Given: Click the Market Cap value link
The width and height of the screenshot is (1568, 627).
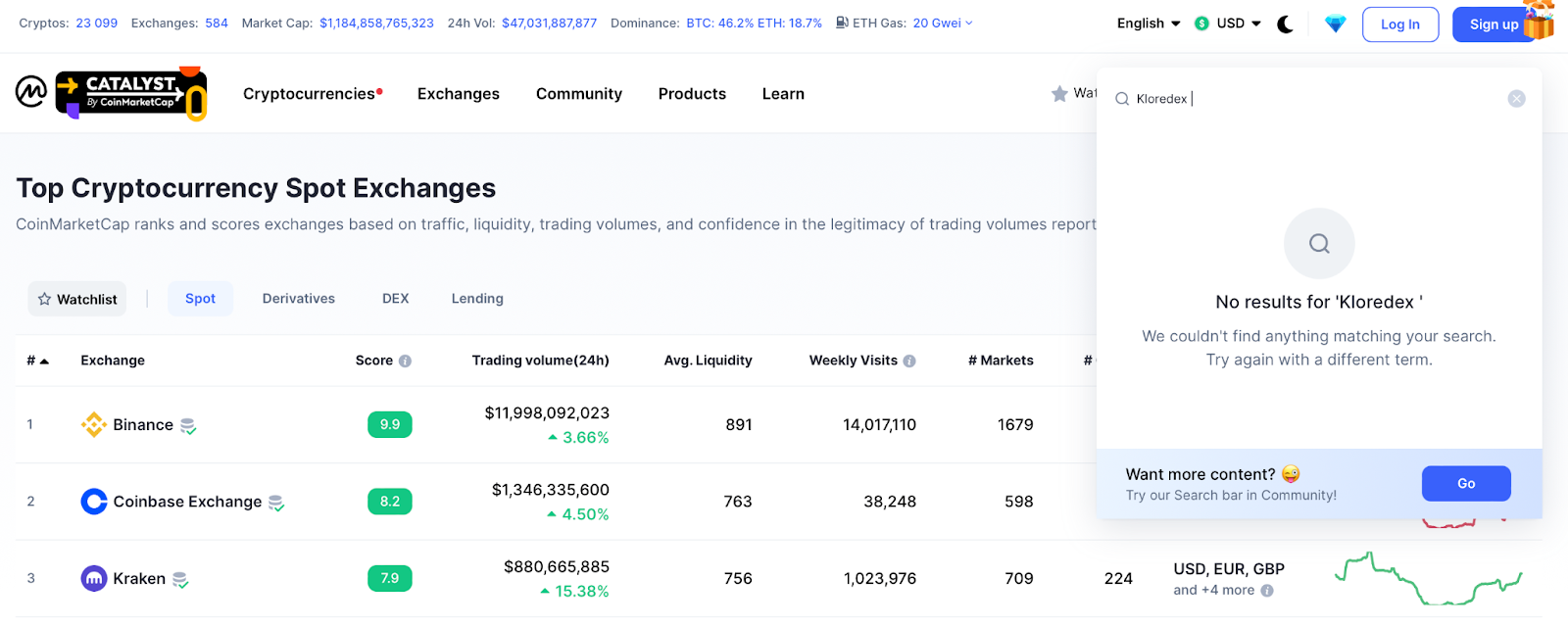Looking at the screenshot, I should coord(376,24).
